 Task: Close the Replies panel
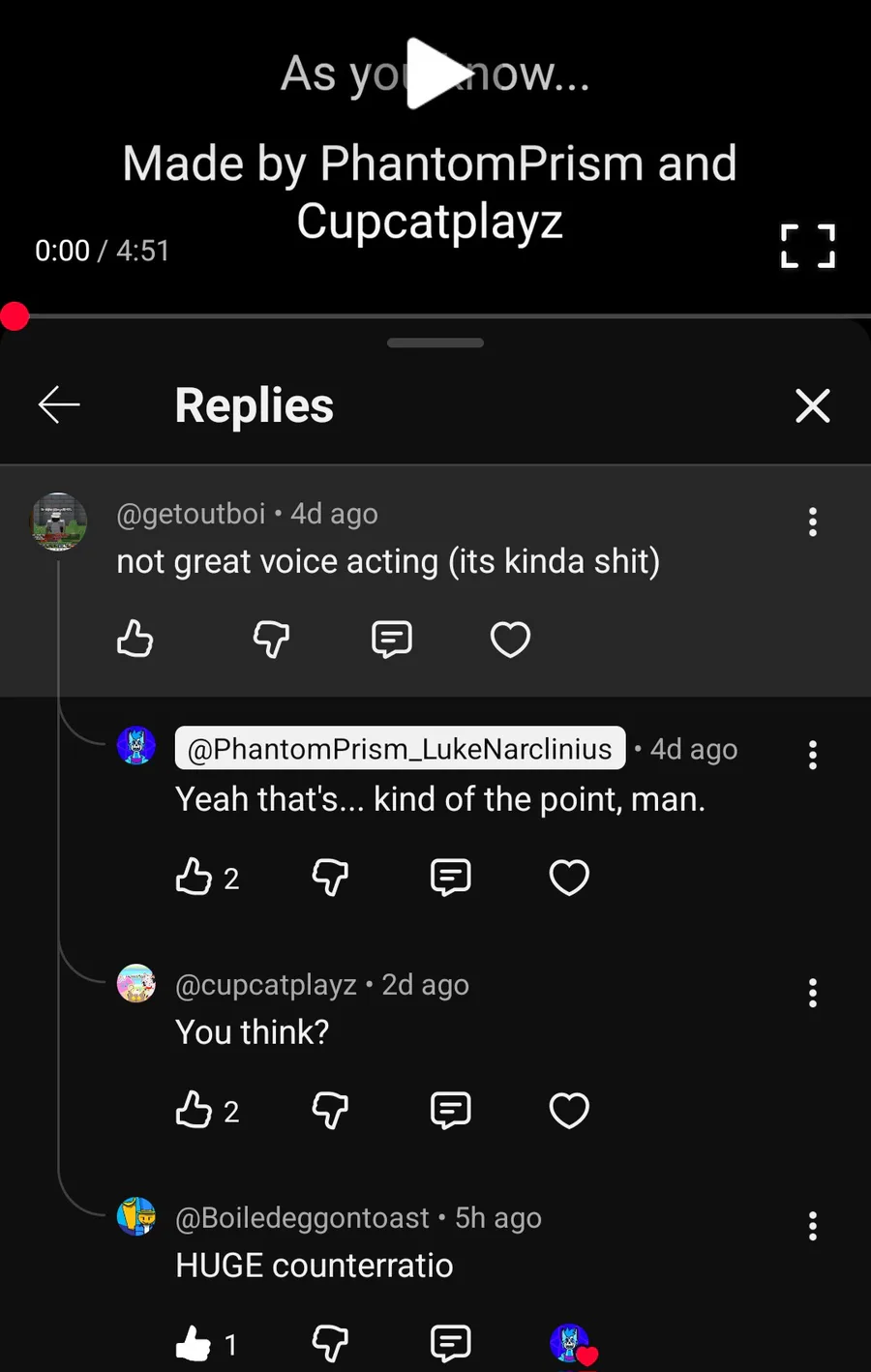[812, 405]
